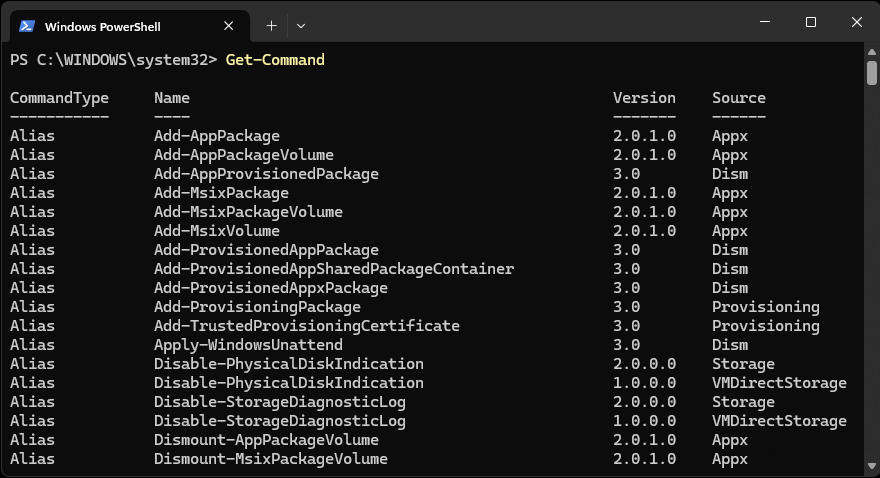Minimize the terminal window
Viewport: 880px width, 478px height.
[764, 22]
